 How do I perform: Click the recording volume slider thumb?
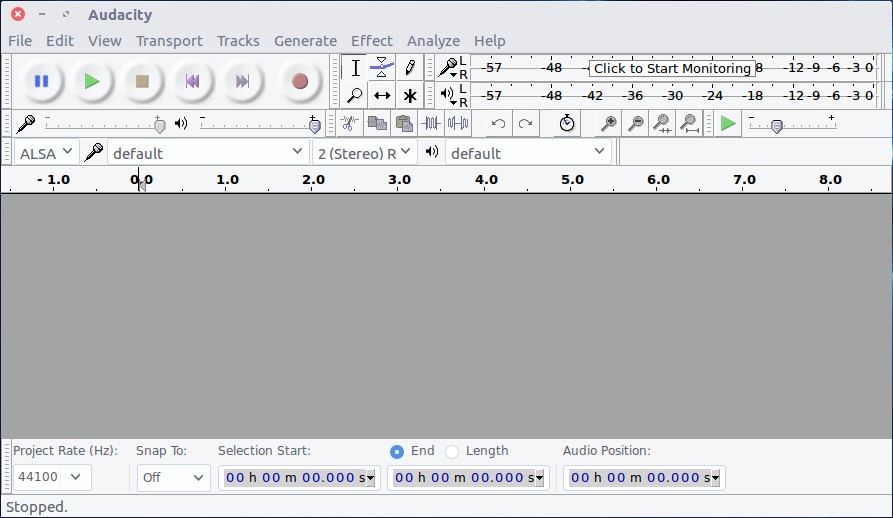[x=160, y=125]
